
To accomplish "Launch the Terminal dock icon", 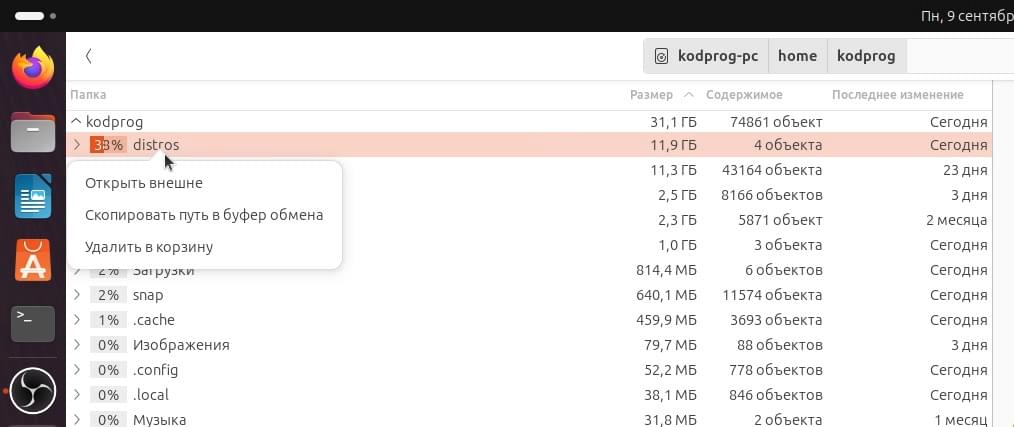I will tap(32, 323).
